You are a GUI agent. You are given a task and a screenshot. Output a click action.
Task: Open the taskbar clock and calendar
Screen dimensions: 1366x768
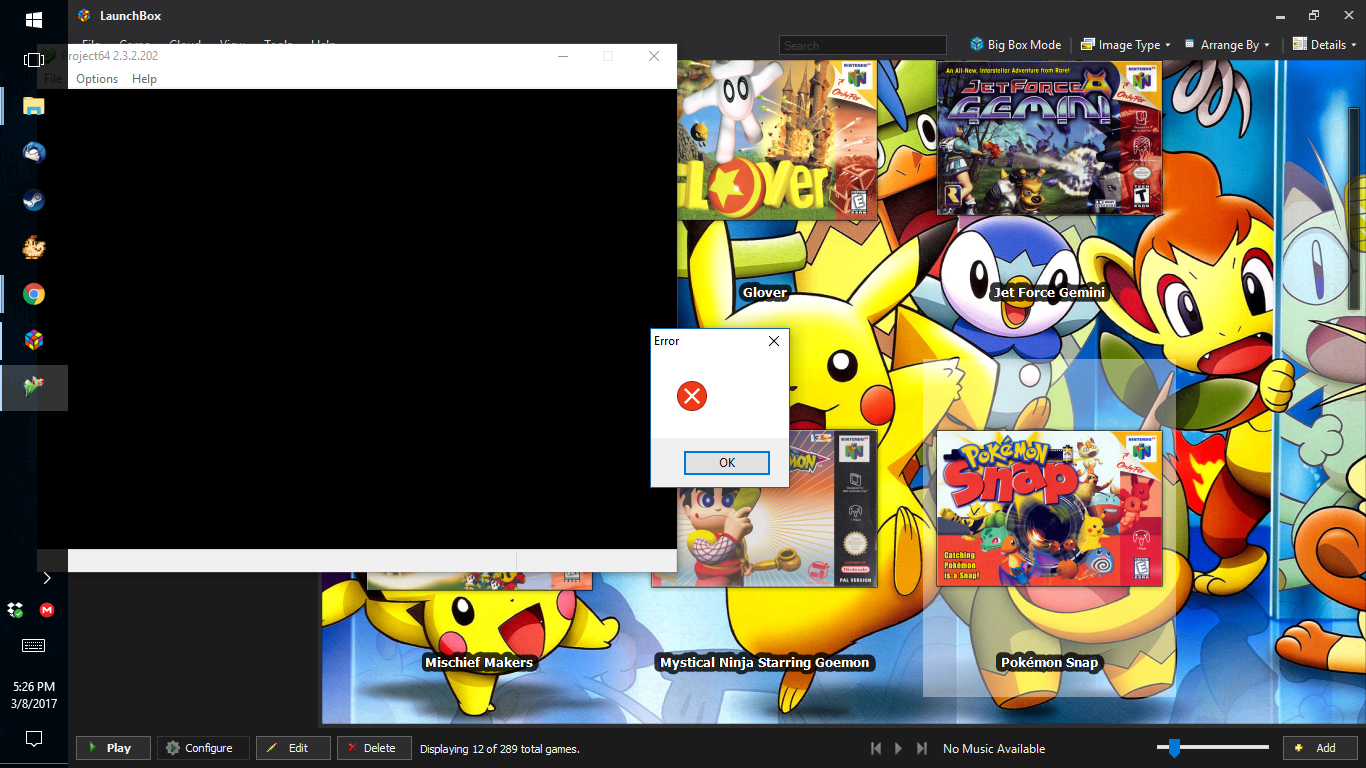pyautogui.click(x=34, y=695)
